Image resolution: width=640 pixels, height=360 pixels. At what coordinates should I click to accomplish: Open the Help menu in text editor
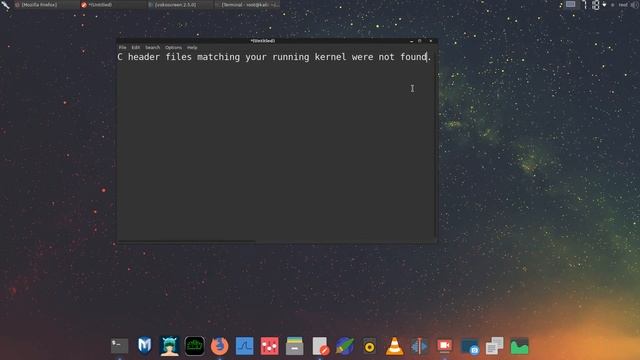coord(192,47)
